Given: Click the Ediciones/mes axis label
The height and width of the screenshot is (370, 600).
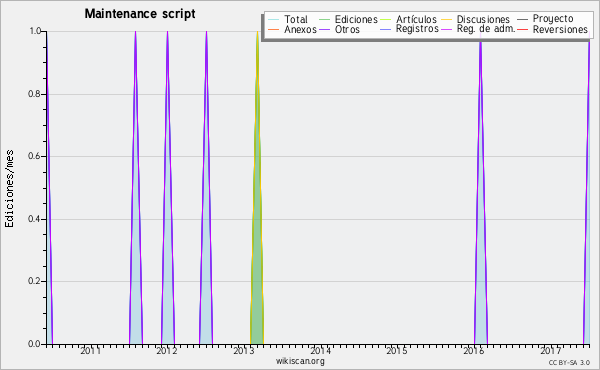Looking at the screenshot, I should (x=9, y=189).
